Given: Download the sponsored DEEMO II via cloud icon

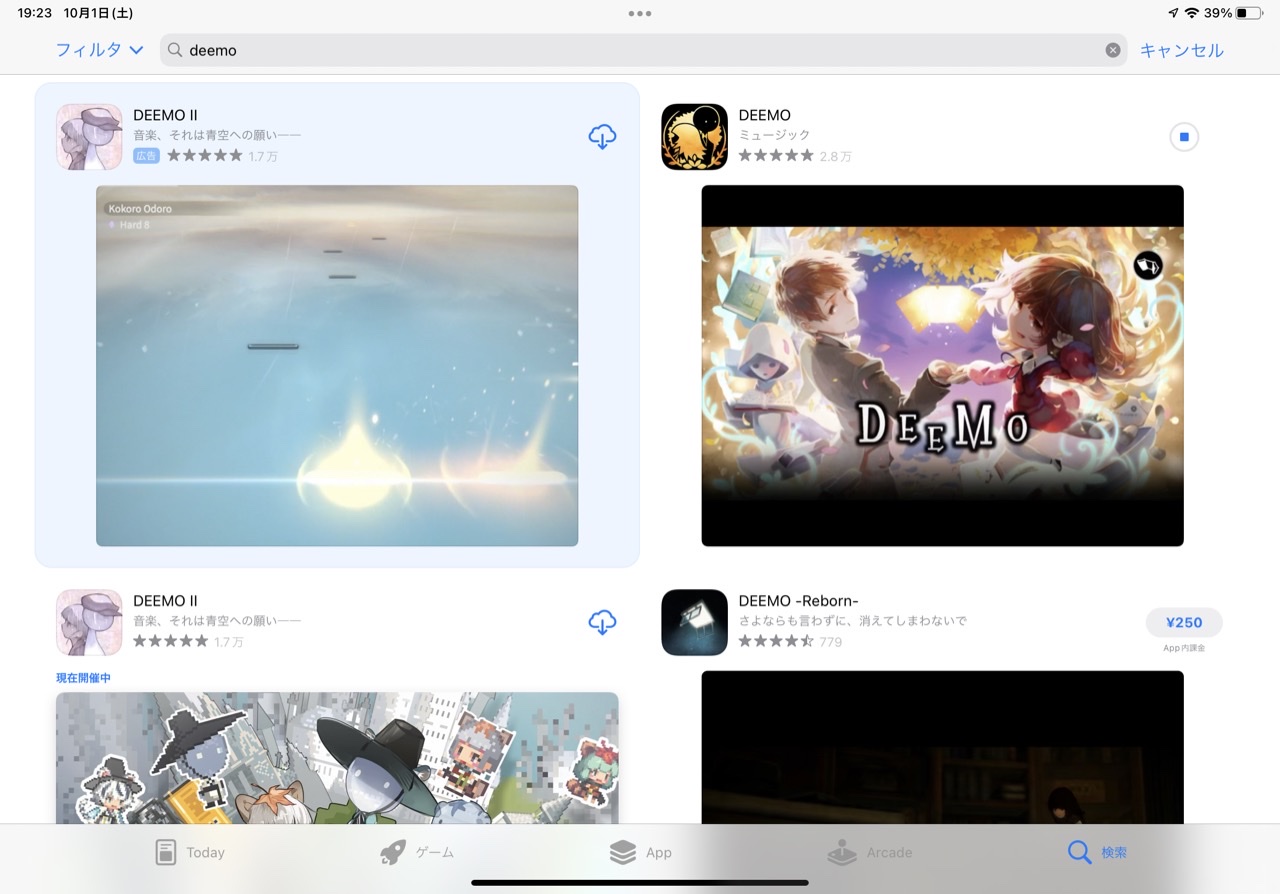Looking at the screenshot, I should click(x=602, y=137).
